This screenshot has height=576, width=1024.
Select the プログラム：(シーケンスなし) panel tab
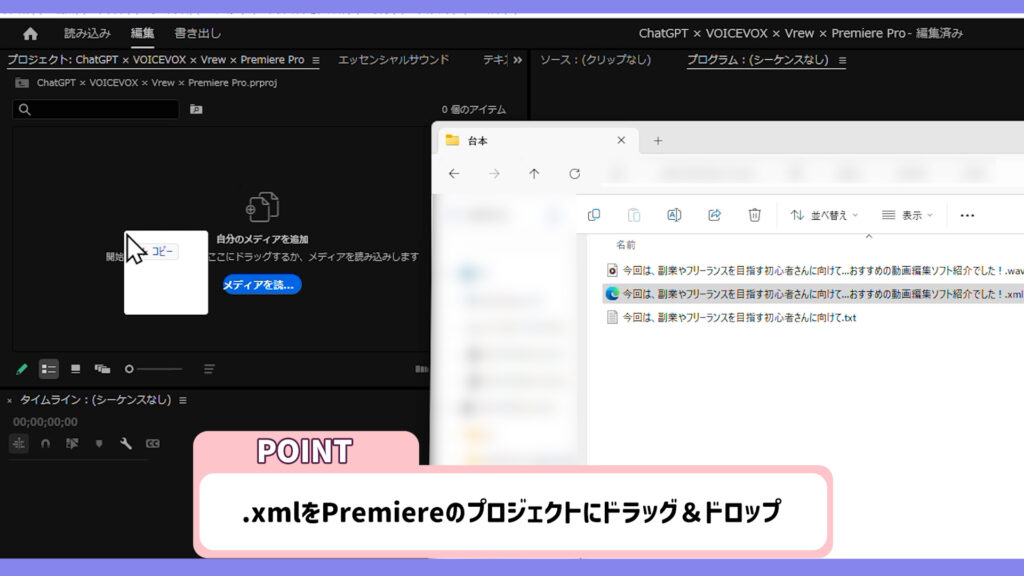pyautogui.click(x=757, y=59)
